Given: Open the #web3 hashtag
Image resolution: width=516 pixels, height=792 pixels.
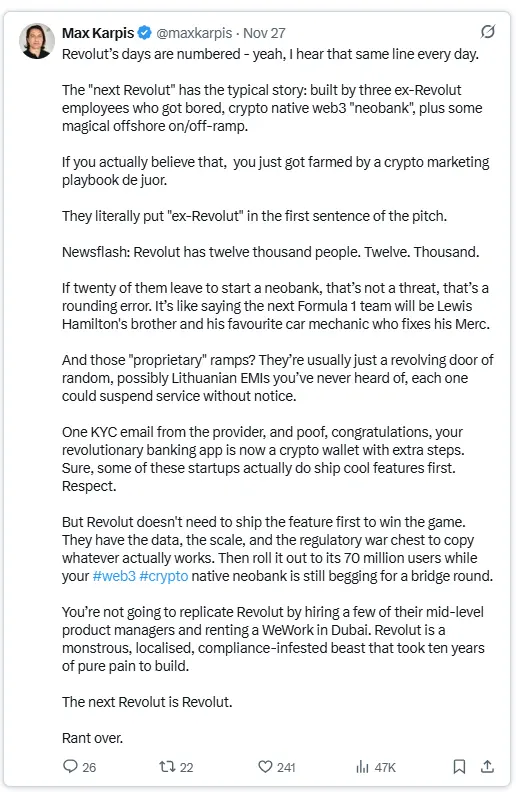Looking at the screenshot, I should tap(114, 576).
